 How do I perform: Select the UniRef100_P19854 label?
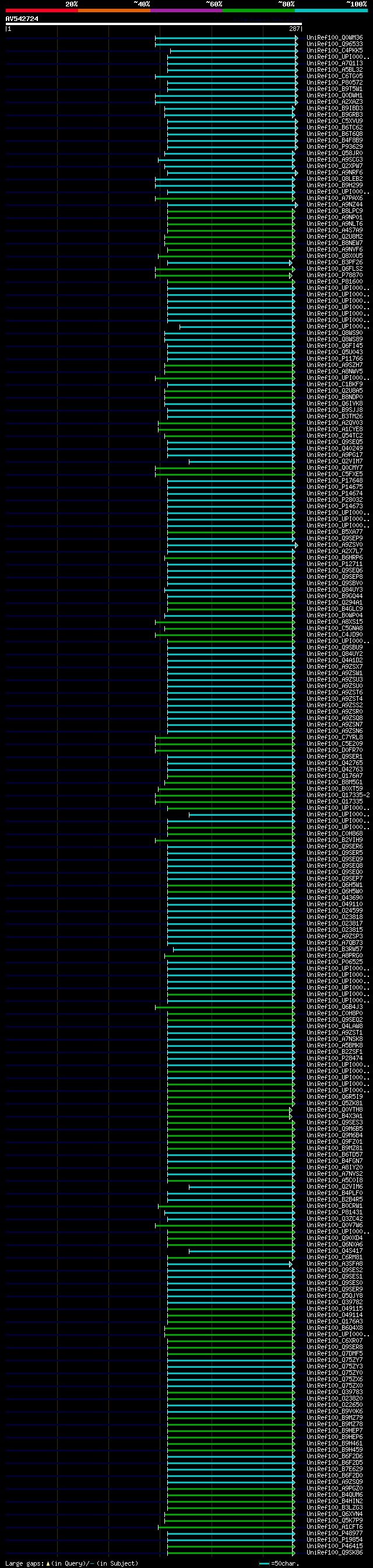(x=335, y=1541)
